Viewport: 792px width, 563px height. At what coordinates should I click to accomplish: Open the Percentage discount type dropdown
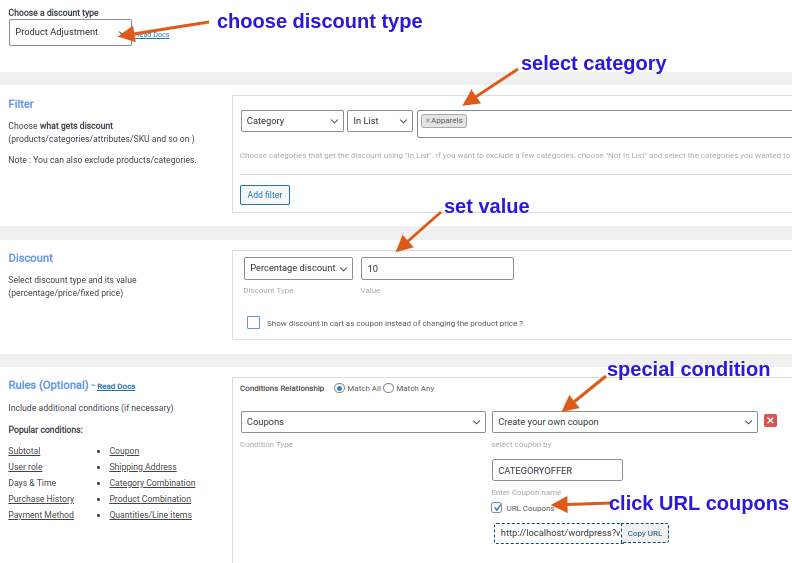(x=298, y=268)
